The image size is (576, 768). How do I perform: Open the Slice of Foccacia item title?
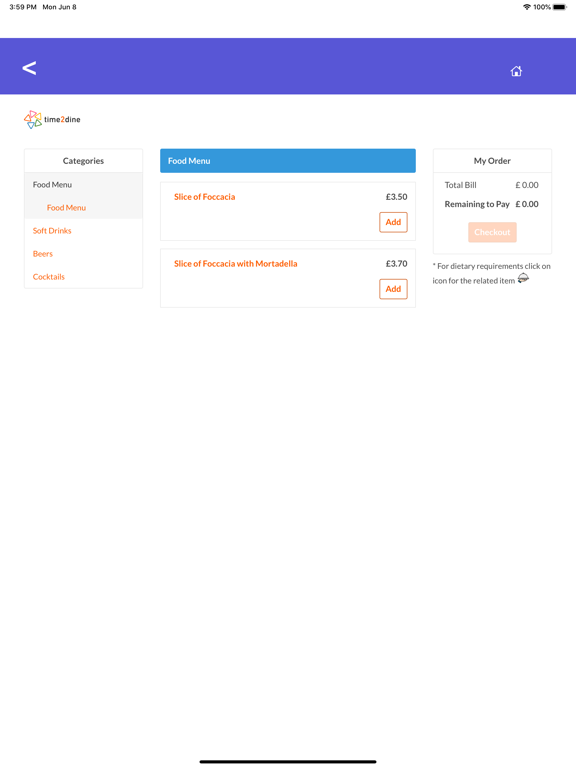pyautogui.click(x=204, y=197)
